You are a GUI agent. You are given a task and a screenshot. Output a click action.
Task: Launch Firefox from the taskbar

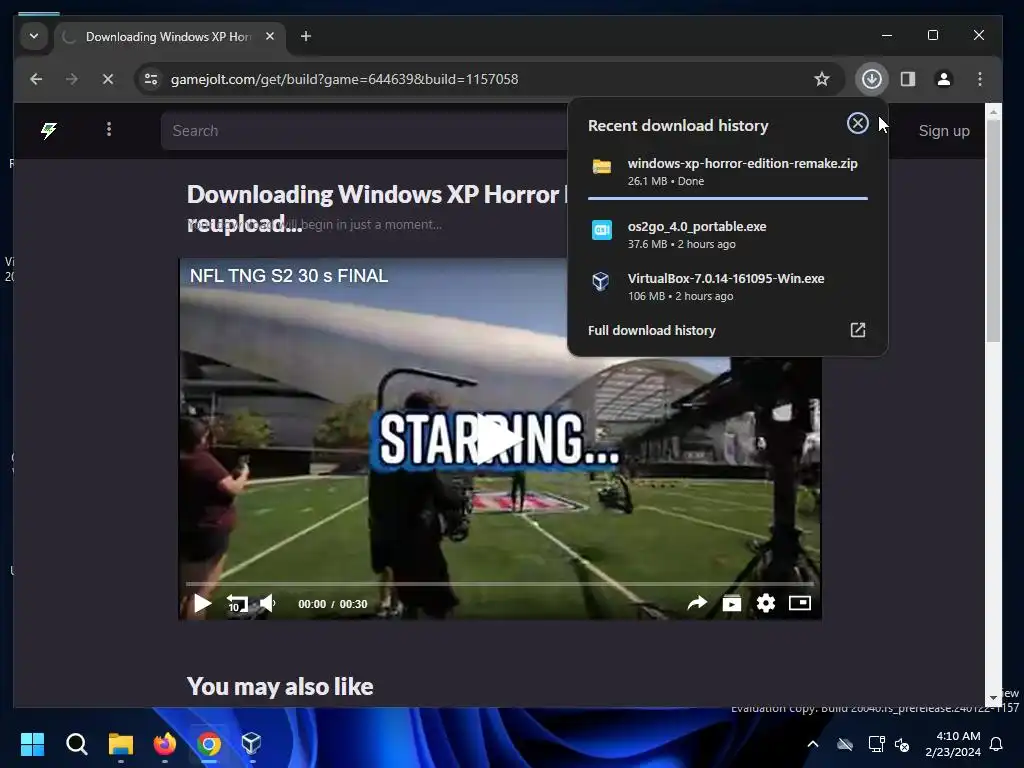coord(165,744)
